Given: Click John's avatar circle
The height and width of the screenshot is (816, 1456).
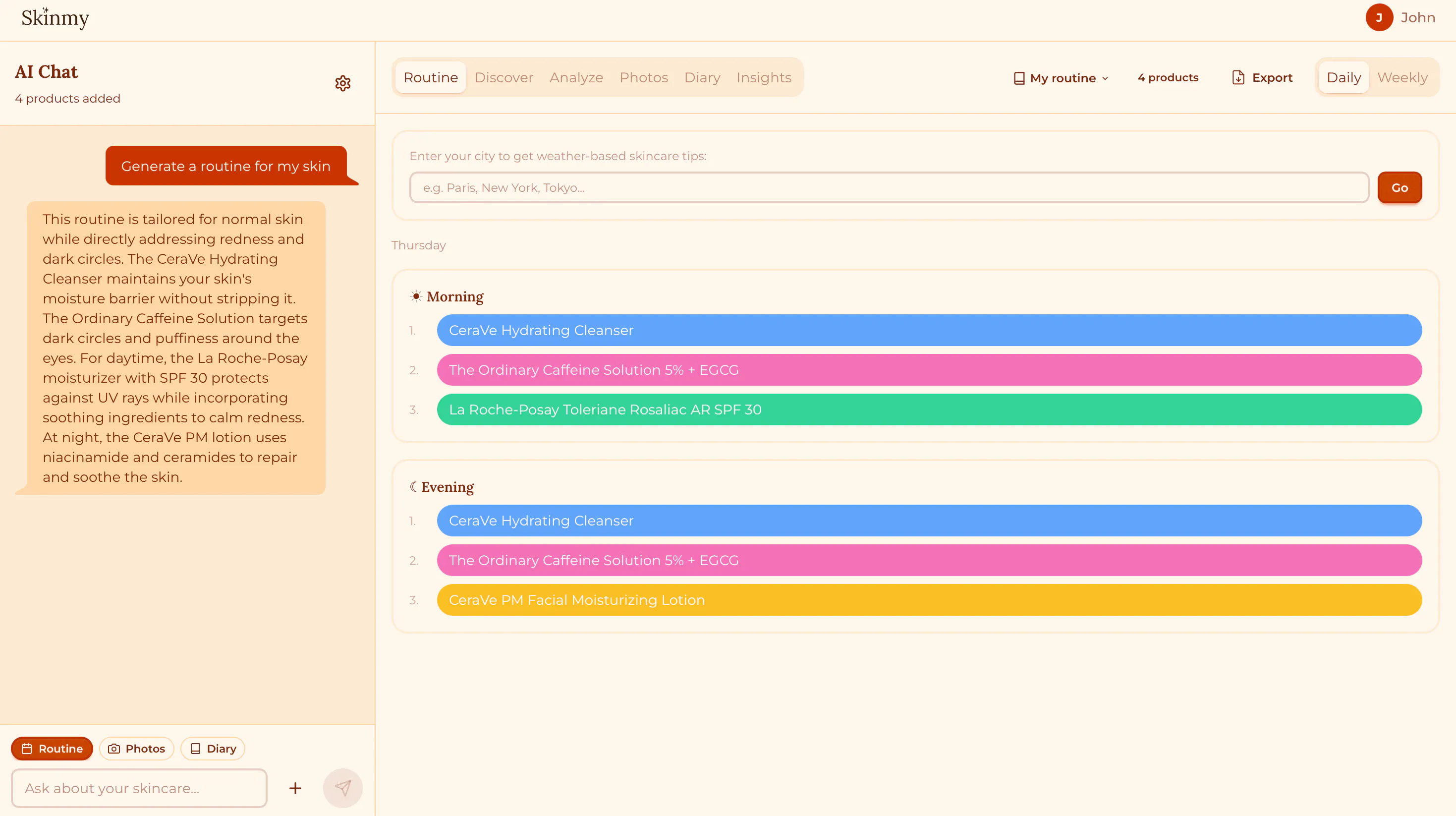Looking at the screenshot, I should (1379, 17).
